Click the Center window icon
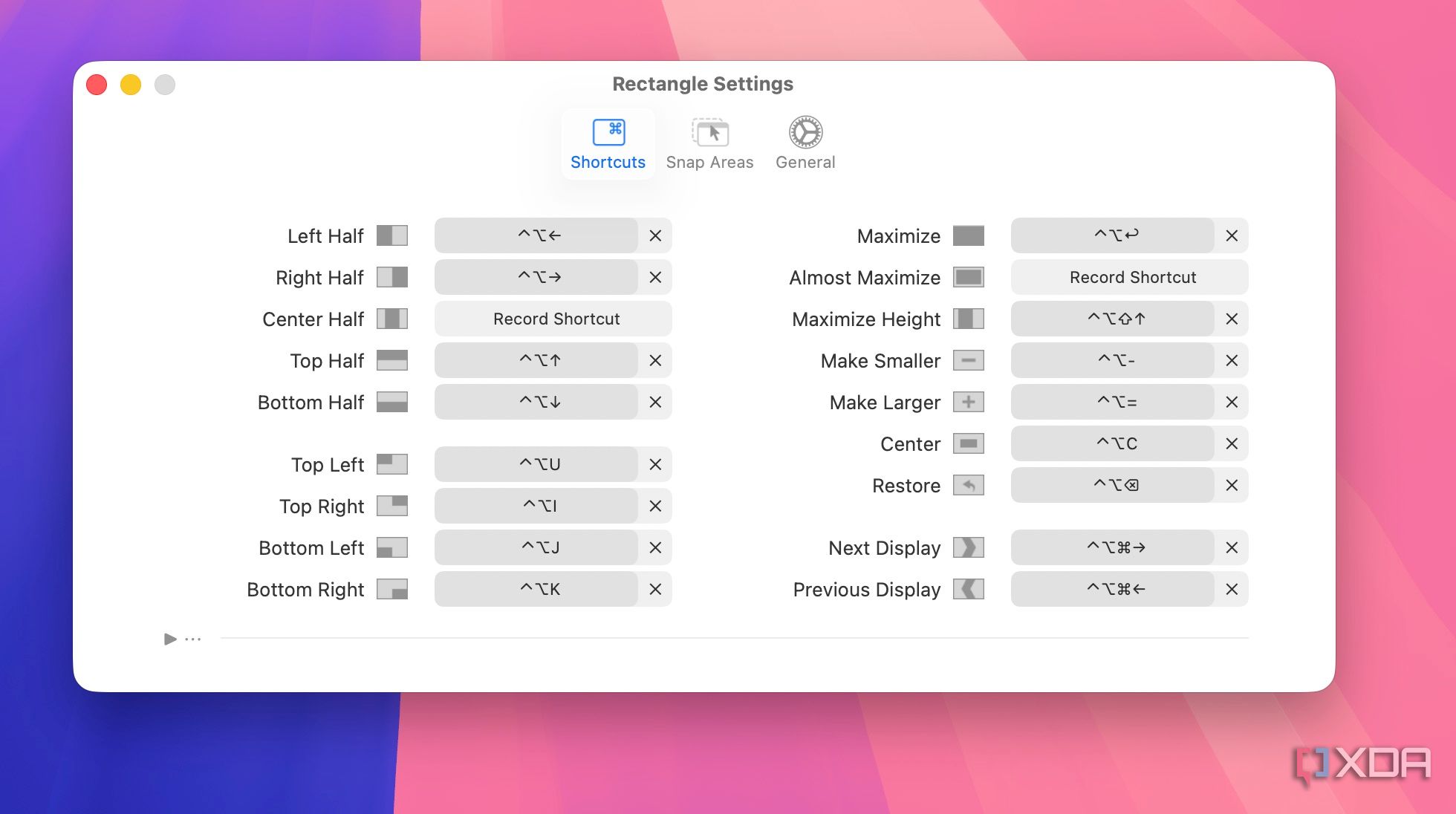 tap(969, 443)
